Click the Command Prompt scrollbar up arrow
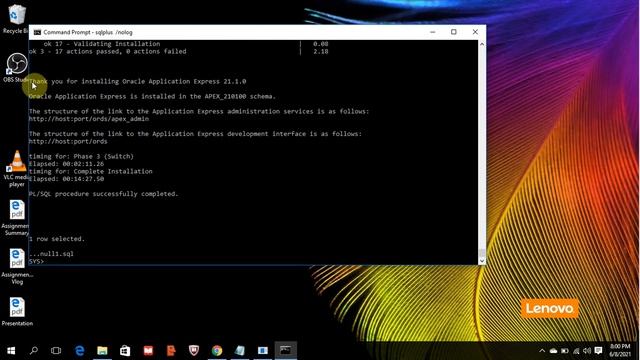This screenshot has width=640, height=360. (x=482, y=44)
